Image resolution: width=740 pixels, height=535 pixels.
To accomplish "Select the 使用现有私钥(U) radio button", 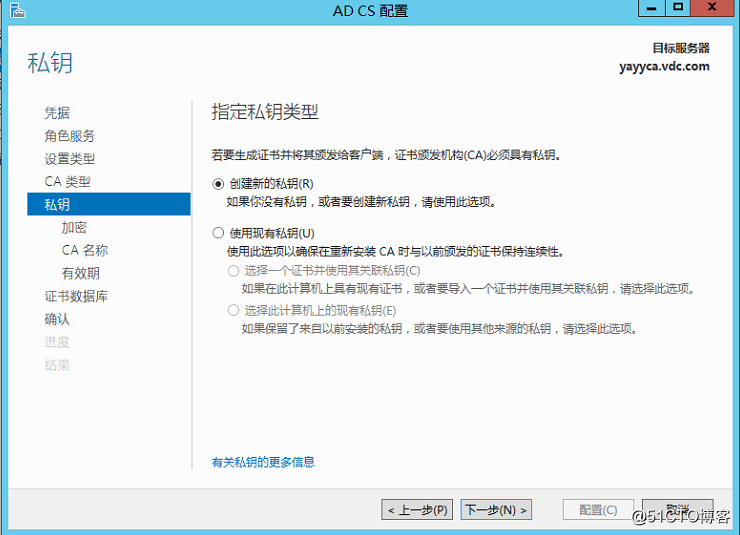I will pyautogui.click(x=218, y=233).
